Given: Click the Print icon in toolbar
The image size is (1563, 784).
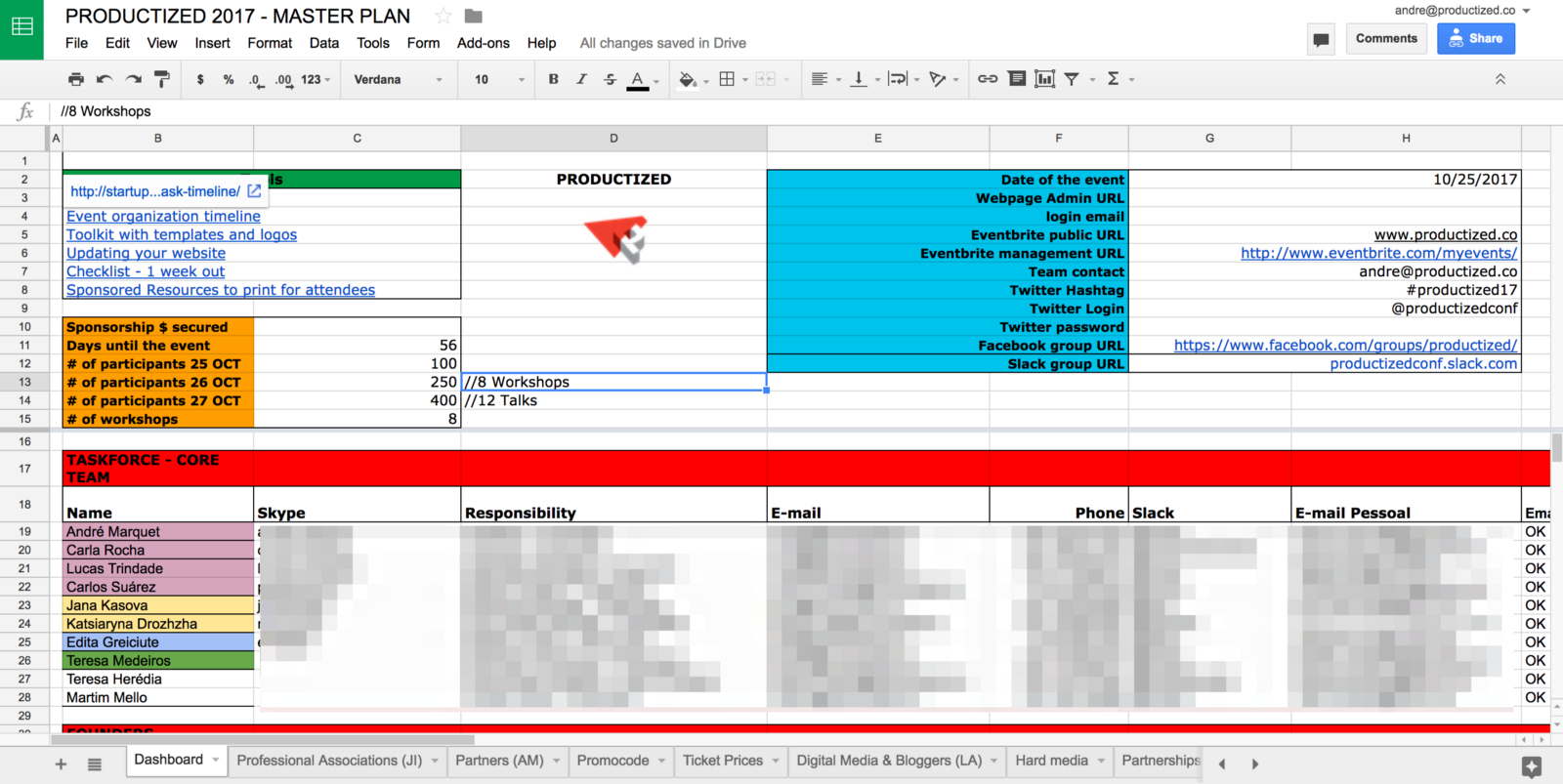Looking at the screenshot, I should 76,79.
